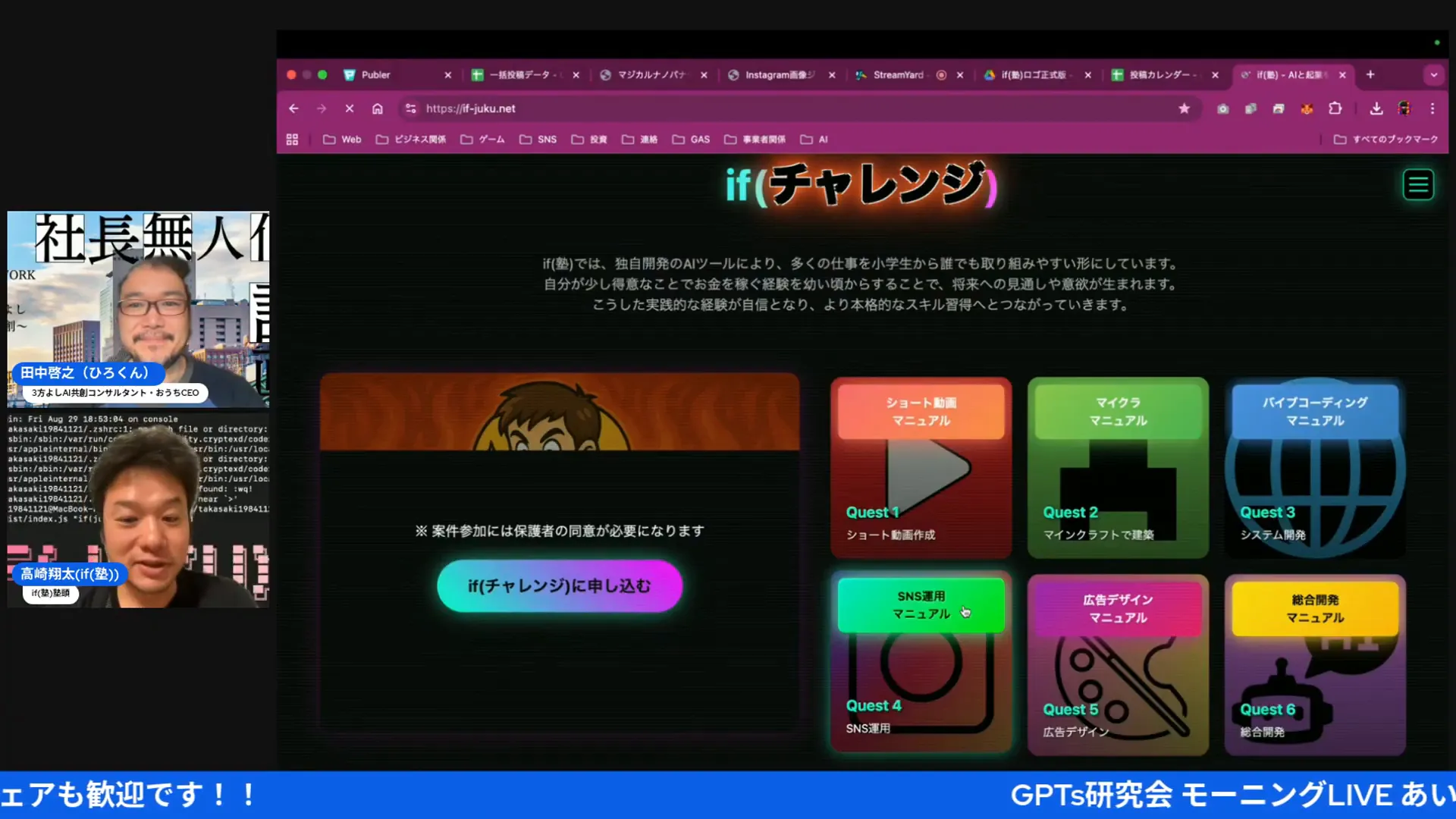The image size is (1456, 819).
Task: Open the tab grid icon on bookmarks bar
Action: [293, 139]
